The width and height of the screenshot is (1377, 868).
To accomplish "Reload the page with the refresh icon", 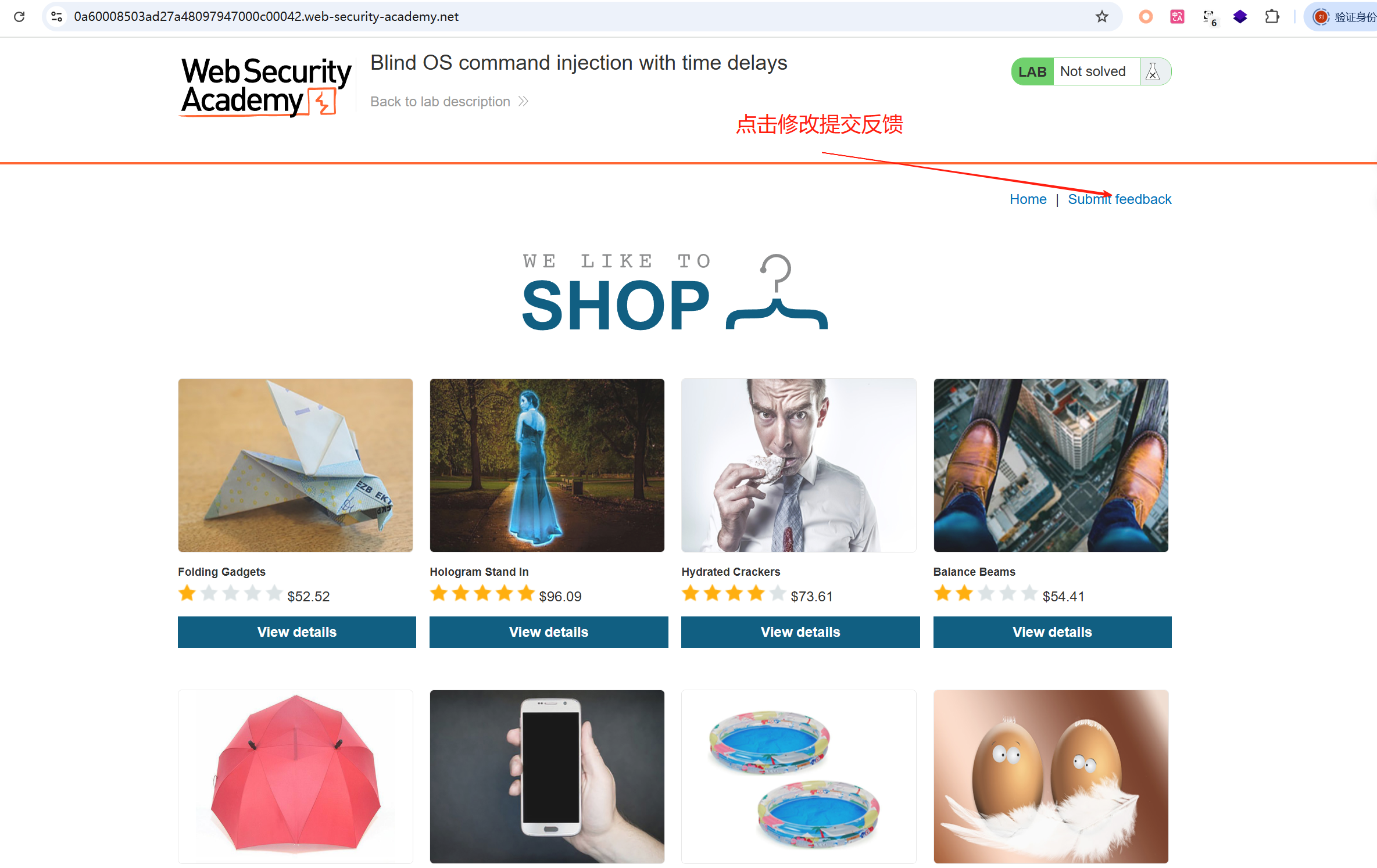I will [x=19, y=17].
